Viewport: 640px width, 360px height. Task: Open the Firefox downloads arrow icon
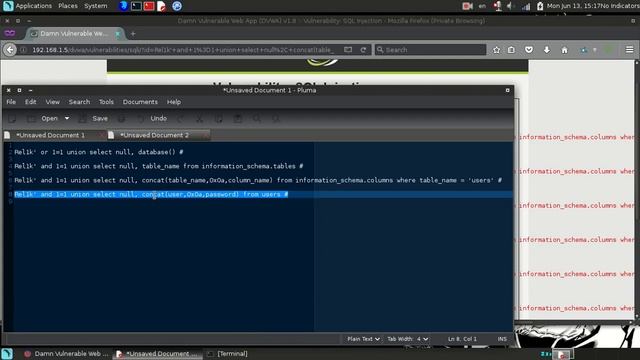click(547, 50)
